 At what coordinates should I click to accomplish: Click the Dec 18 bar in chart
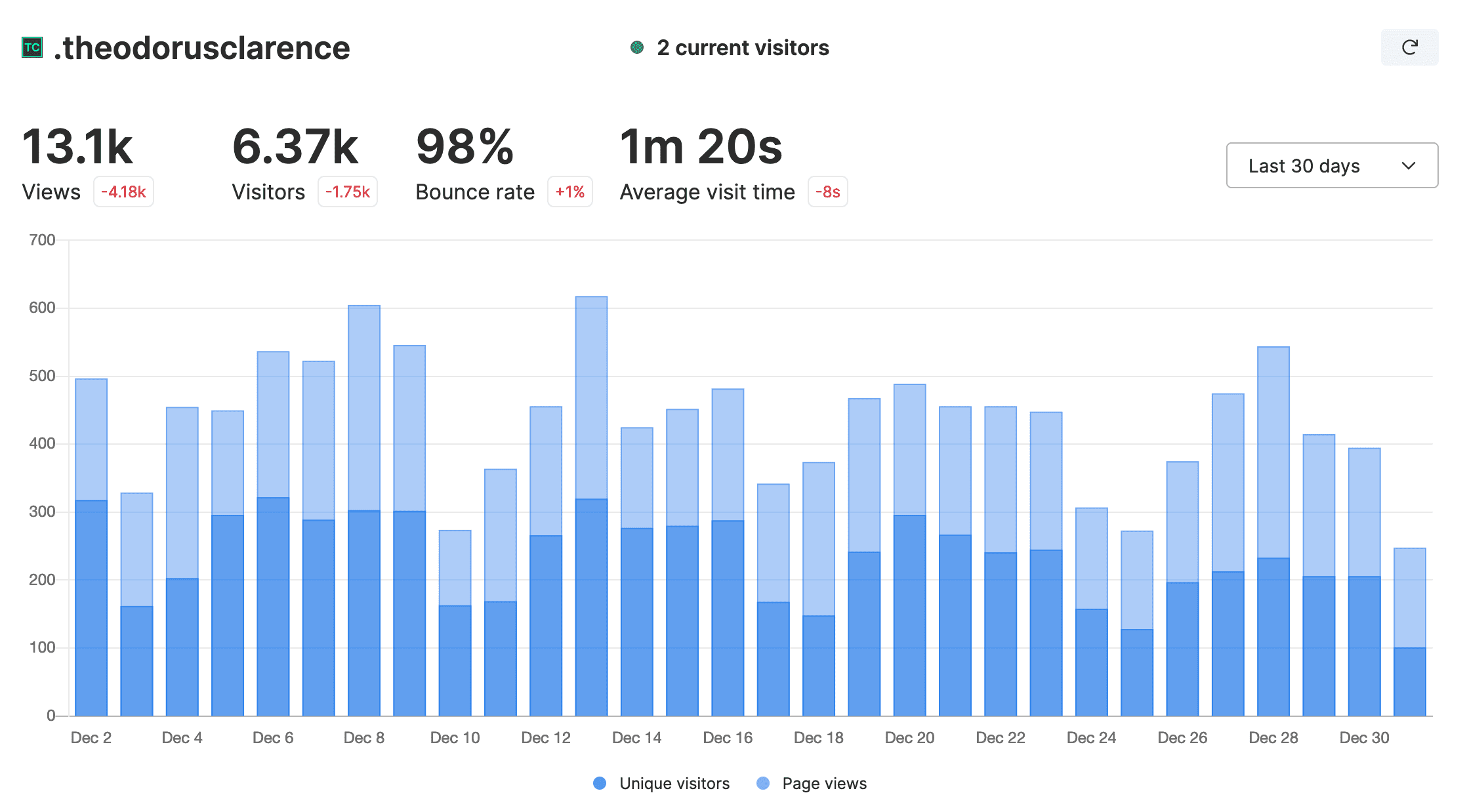tap(819, 589)
